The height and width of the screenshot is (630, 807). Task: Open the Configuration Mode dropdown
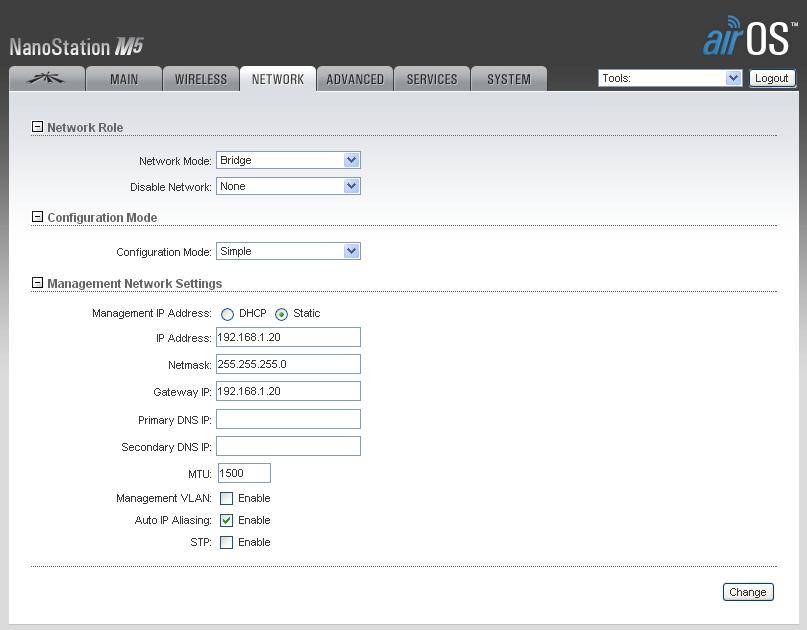coord(288,251)
